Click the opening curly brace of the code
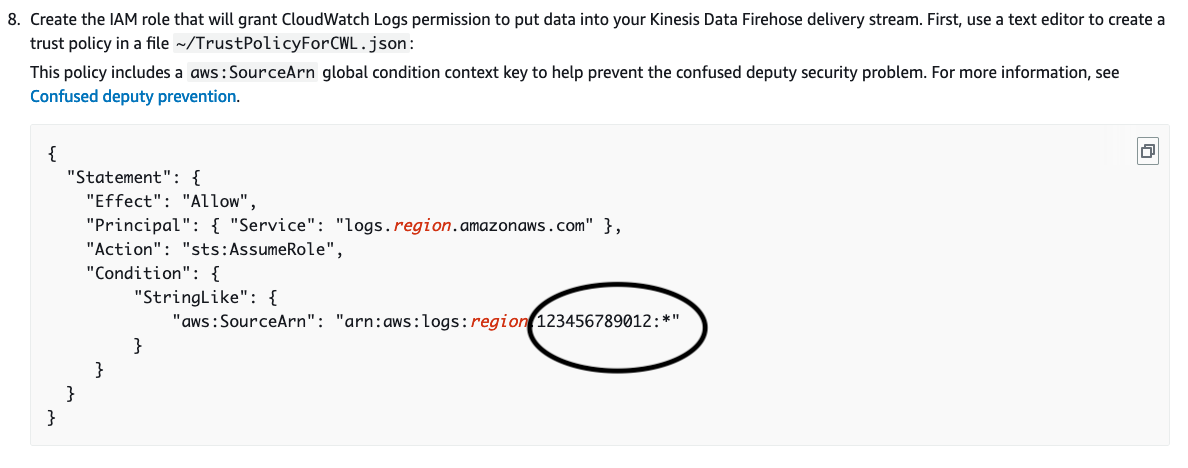 click(x=51, y=153)
